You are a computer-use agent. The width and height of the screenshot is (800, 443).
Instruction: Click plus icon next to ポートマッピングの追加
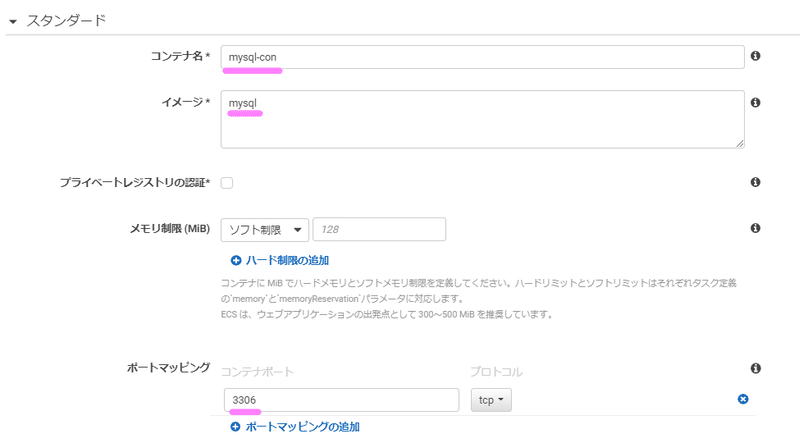click(x=236, y=427)
